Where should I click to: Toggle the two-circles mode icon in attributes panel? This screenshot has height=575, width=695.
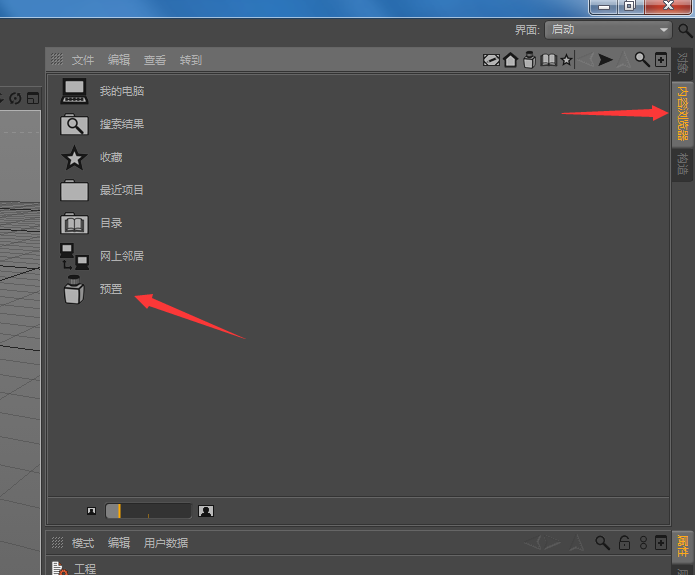click(x=644, y=543)
